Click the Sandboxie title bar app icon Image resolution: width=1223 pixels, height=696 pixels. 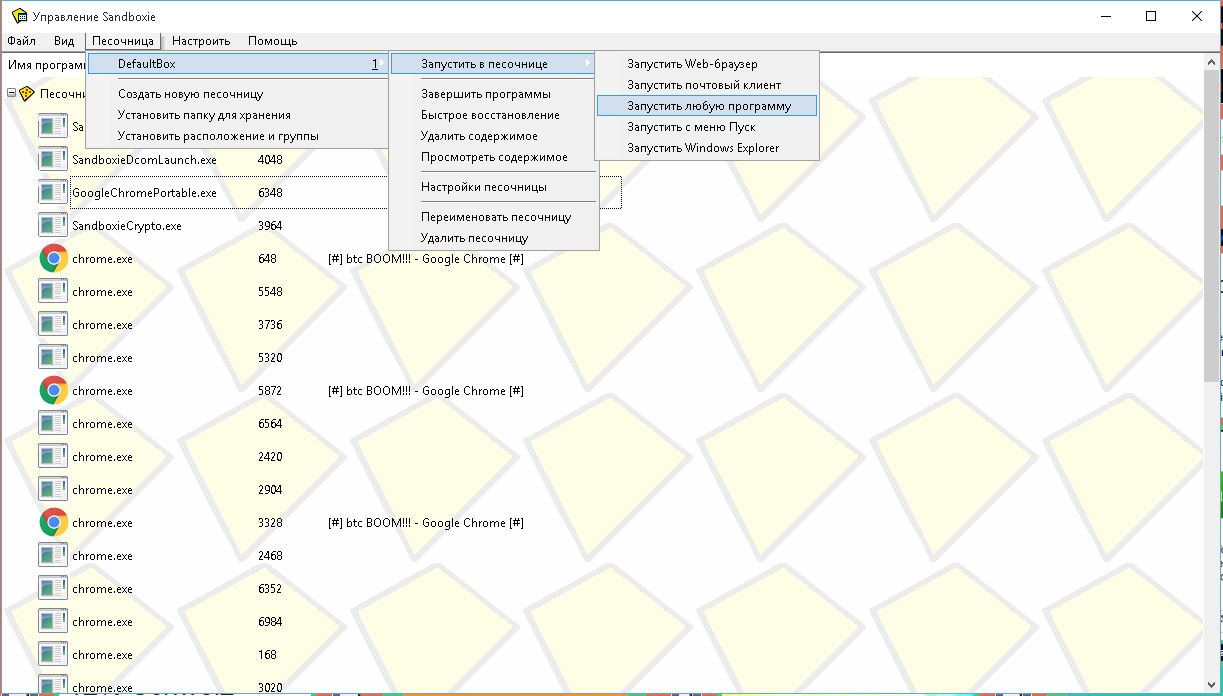coord(18,17)
